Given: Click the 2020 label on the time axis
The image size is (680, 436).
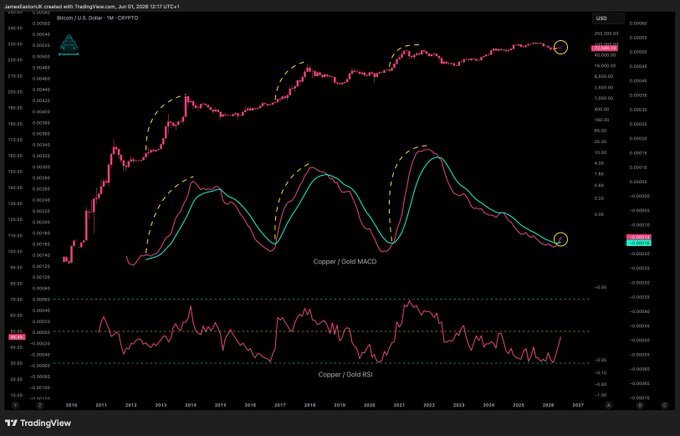Looking at the screenshot, I should [369, 405].
